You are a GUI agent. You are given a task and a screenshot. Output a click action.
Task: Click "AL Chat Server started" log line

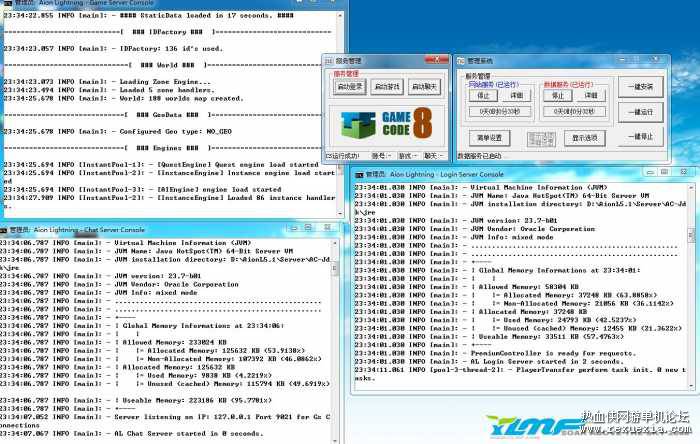point(131,433)
